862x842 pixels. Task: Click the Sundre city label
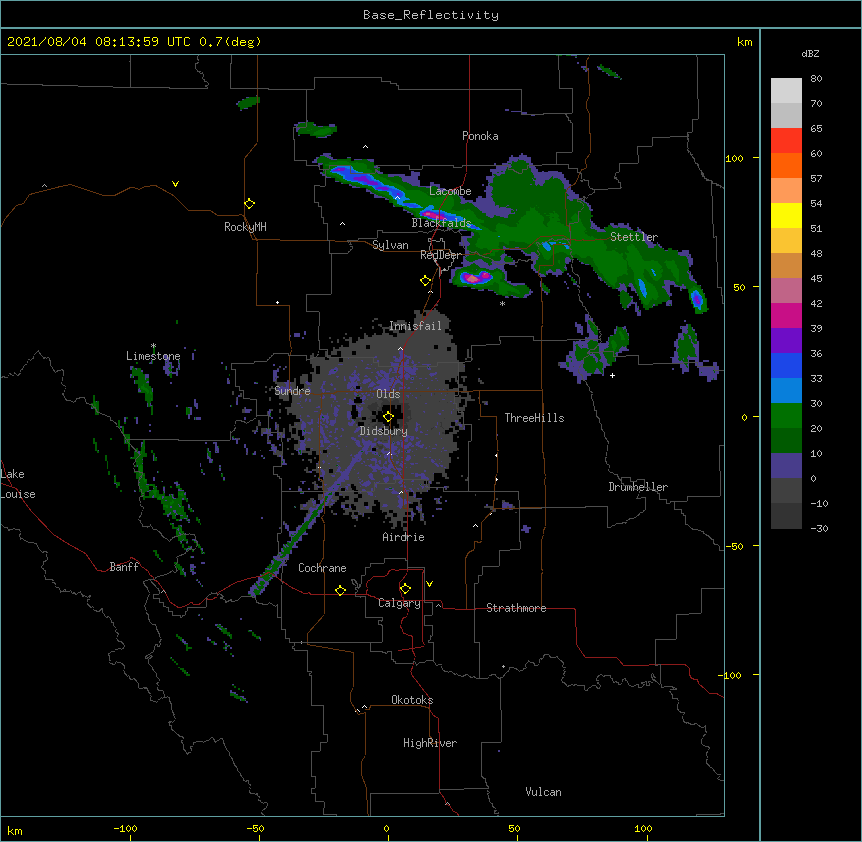[292, 391]
